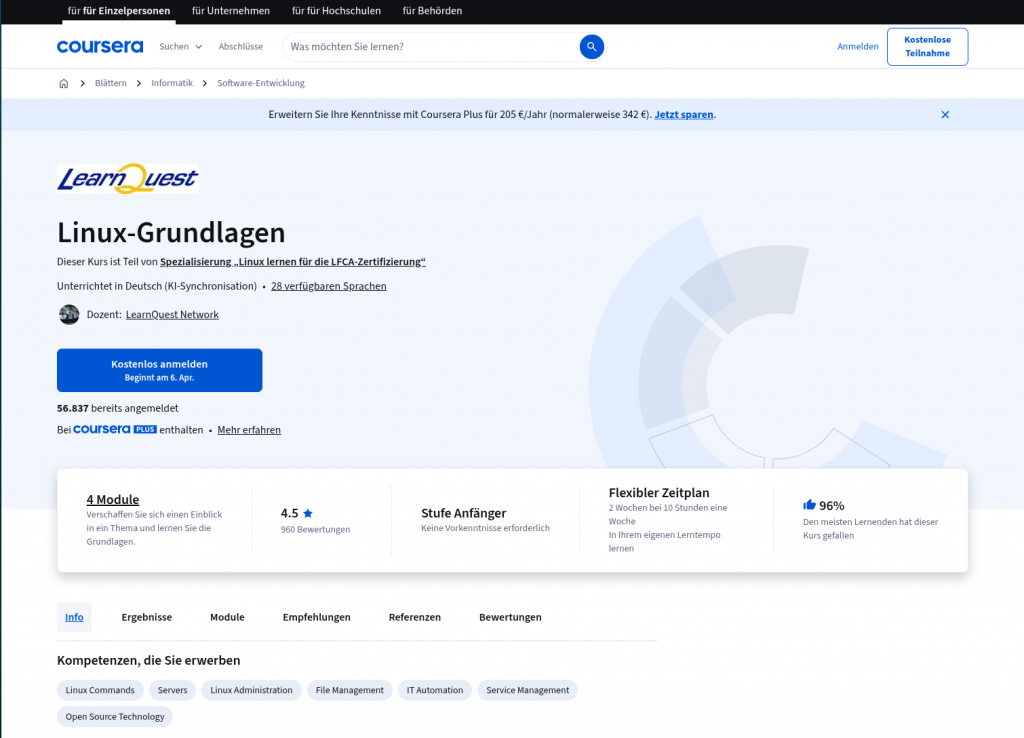Click the star rating icon beside 4.5

(x=308, y=513)
